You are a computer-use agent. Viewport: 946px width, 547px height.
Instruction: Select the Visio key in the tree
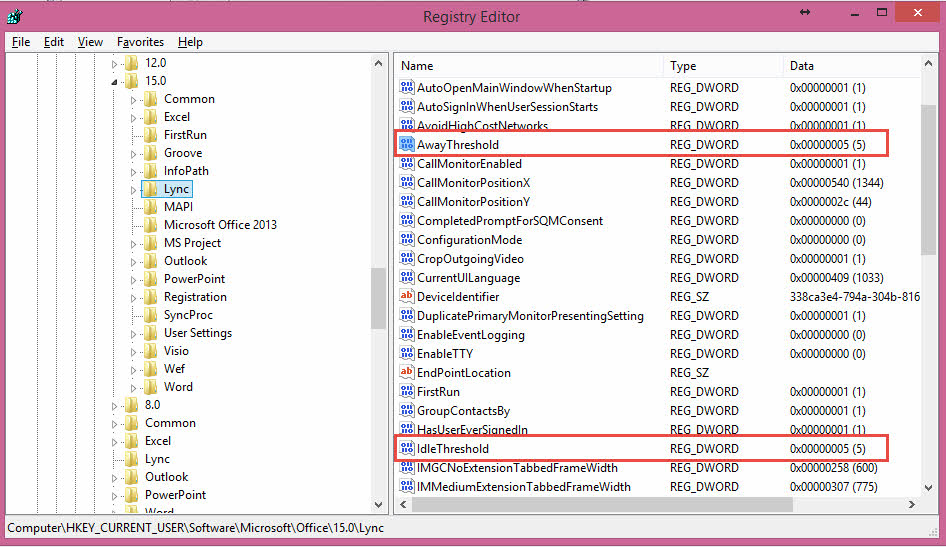176,351
